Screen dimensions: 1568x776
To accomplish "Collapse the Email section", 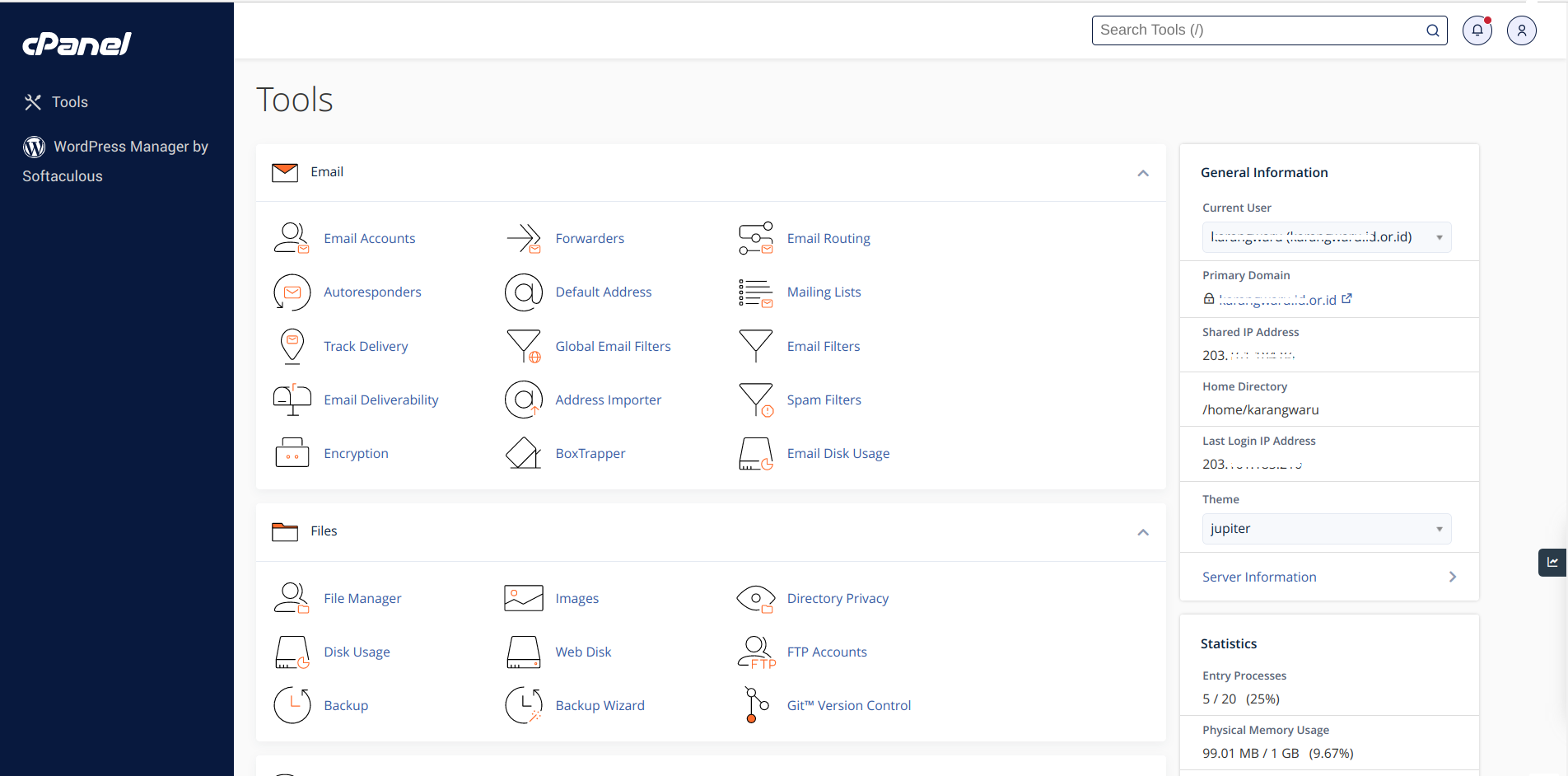I will click(1143, 173).
